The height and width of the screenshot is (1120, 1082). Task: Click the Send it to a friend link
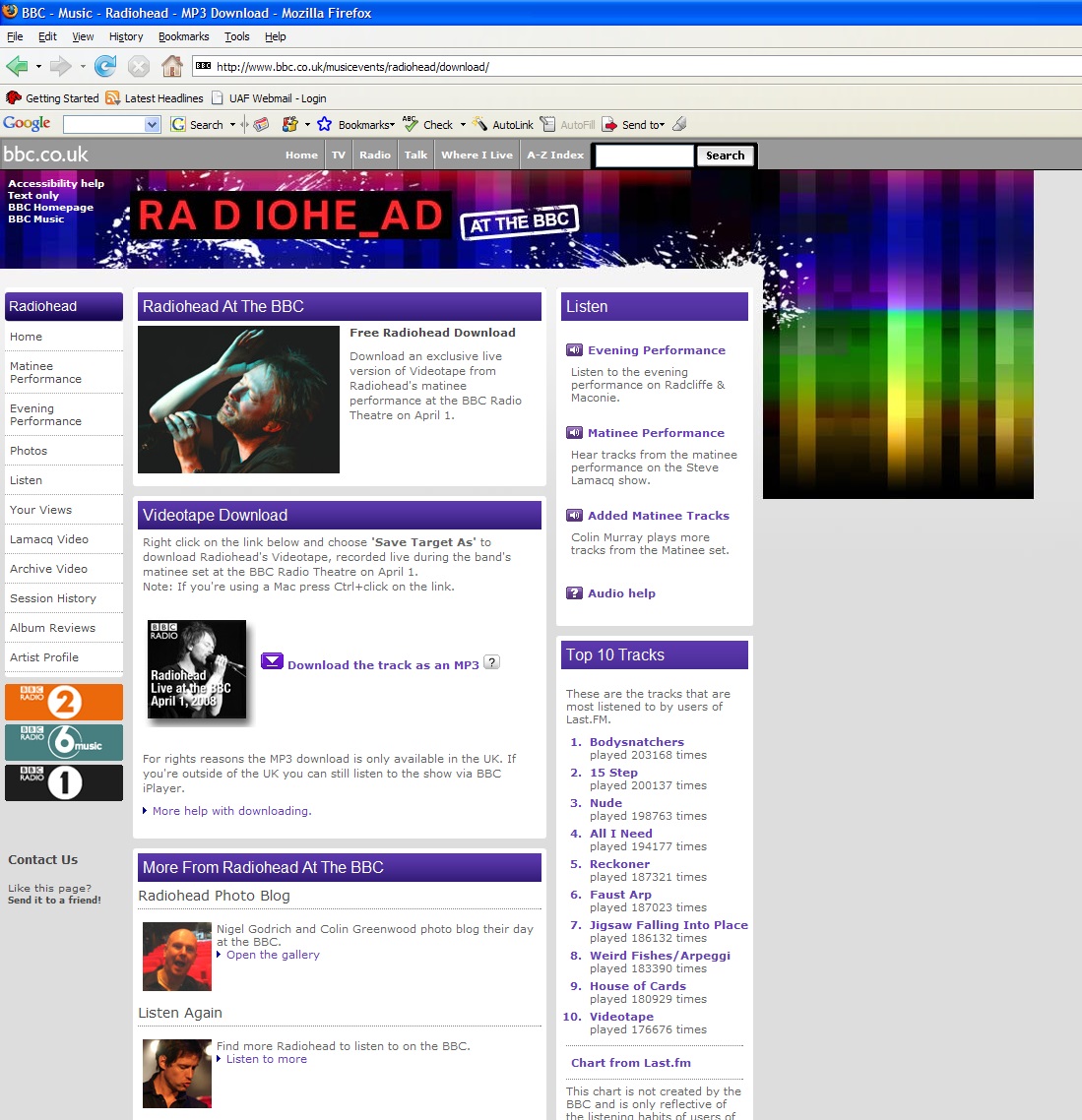(54, 900)
